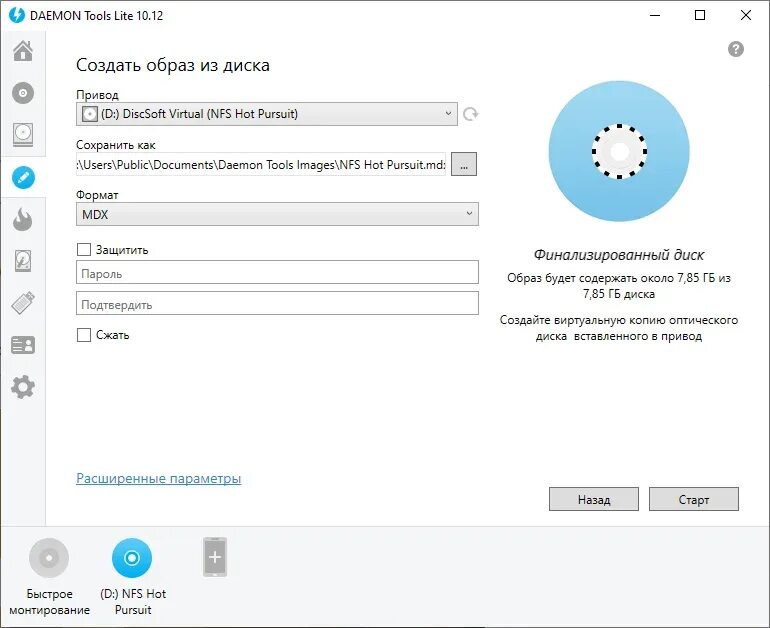The image size is (770, 628).
Task: Click the Сохранить как path field
Action: [261, 164]
